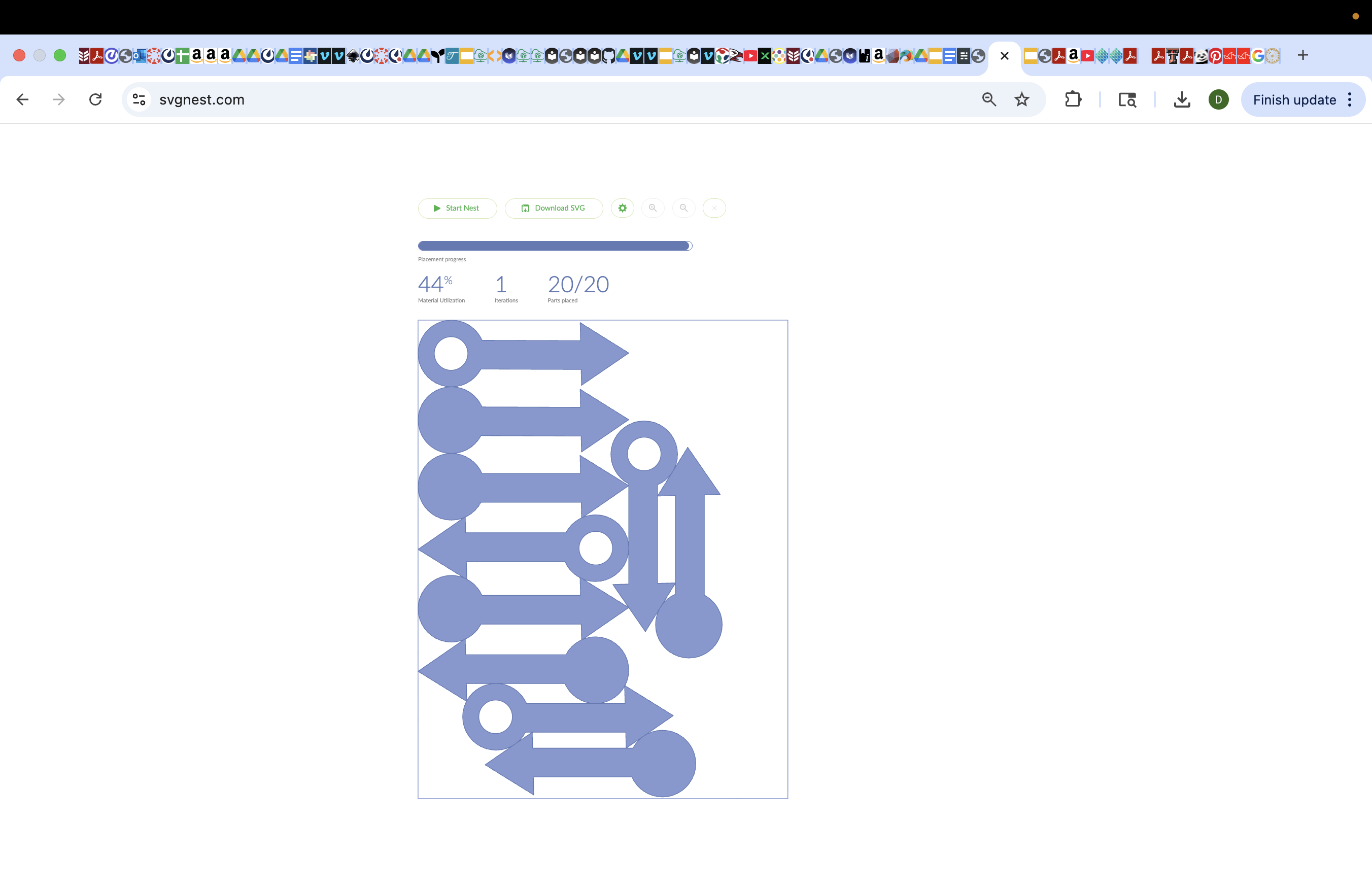The width and height of the screenshot is (1372, 891).
Task: Open the SVGnest settings gear
Action: (622, 208)
